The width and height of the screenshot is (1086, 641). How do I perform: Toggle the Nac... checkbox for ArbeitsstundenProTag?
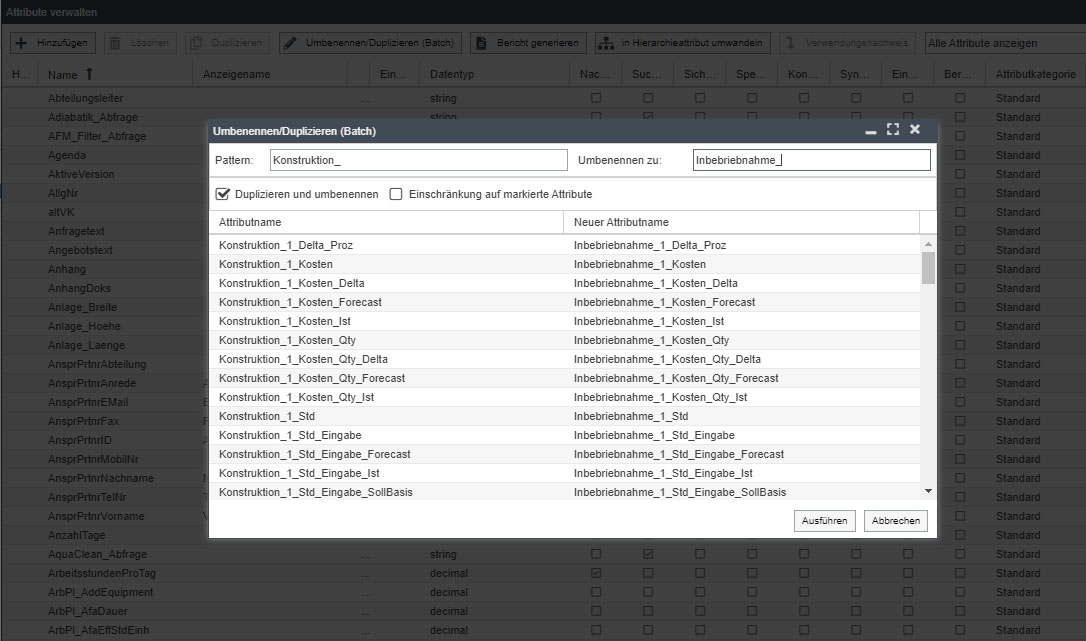coord(596,573)
